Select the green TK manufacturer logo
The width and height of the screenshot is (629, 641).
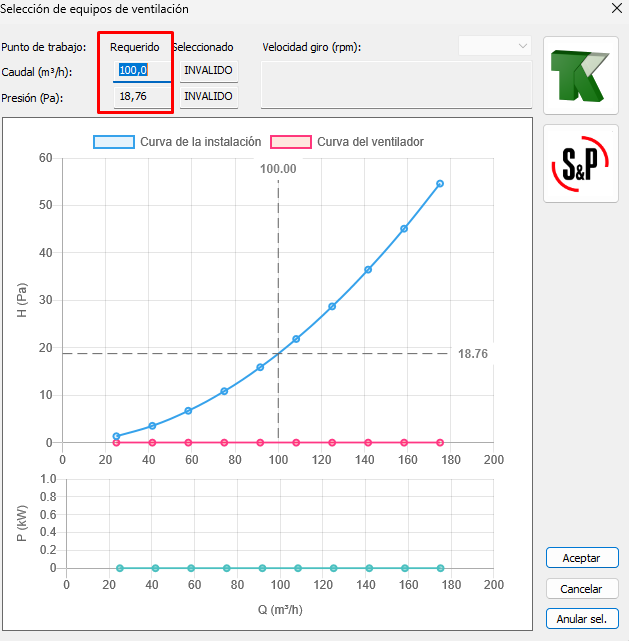pos(580,77)
